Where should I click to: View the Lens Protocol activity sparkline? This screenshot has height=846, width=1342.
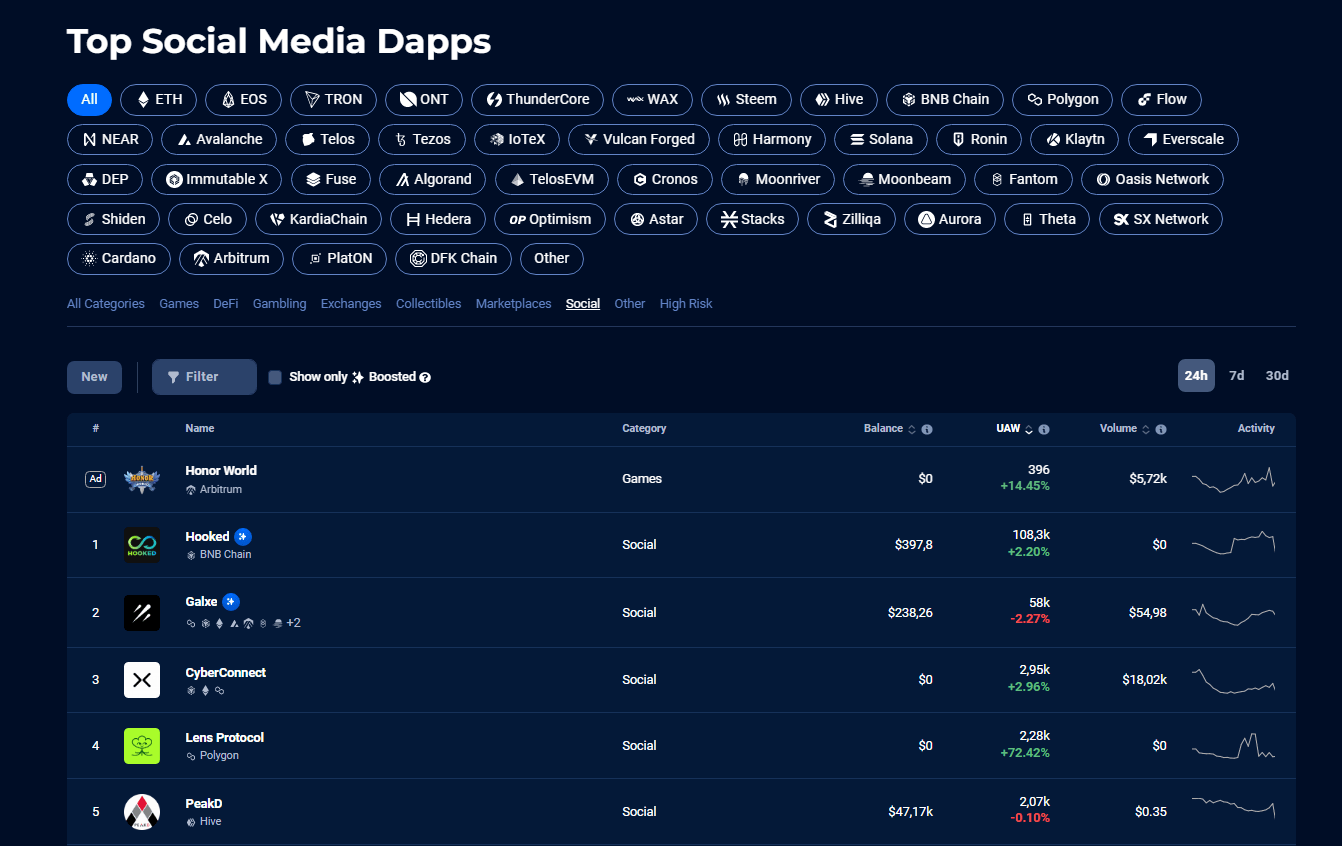[1234, 746]
